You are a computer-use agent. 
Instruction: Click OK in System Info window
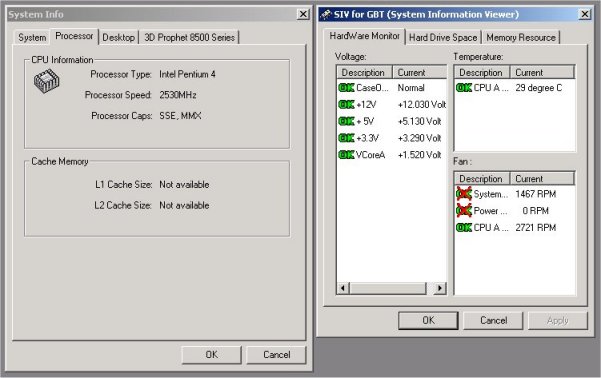(212, 355)
